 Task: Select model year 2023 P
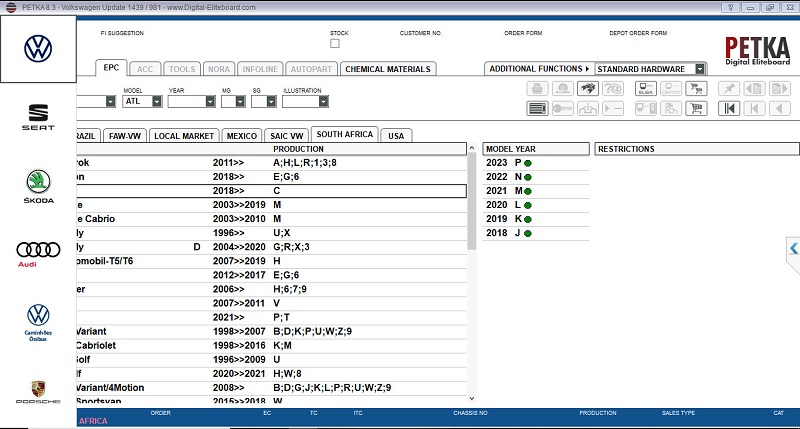(509, 162)
